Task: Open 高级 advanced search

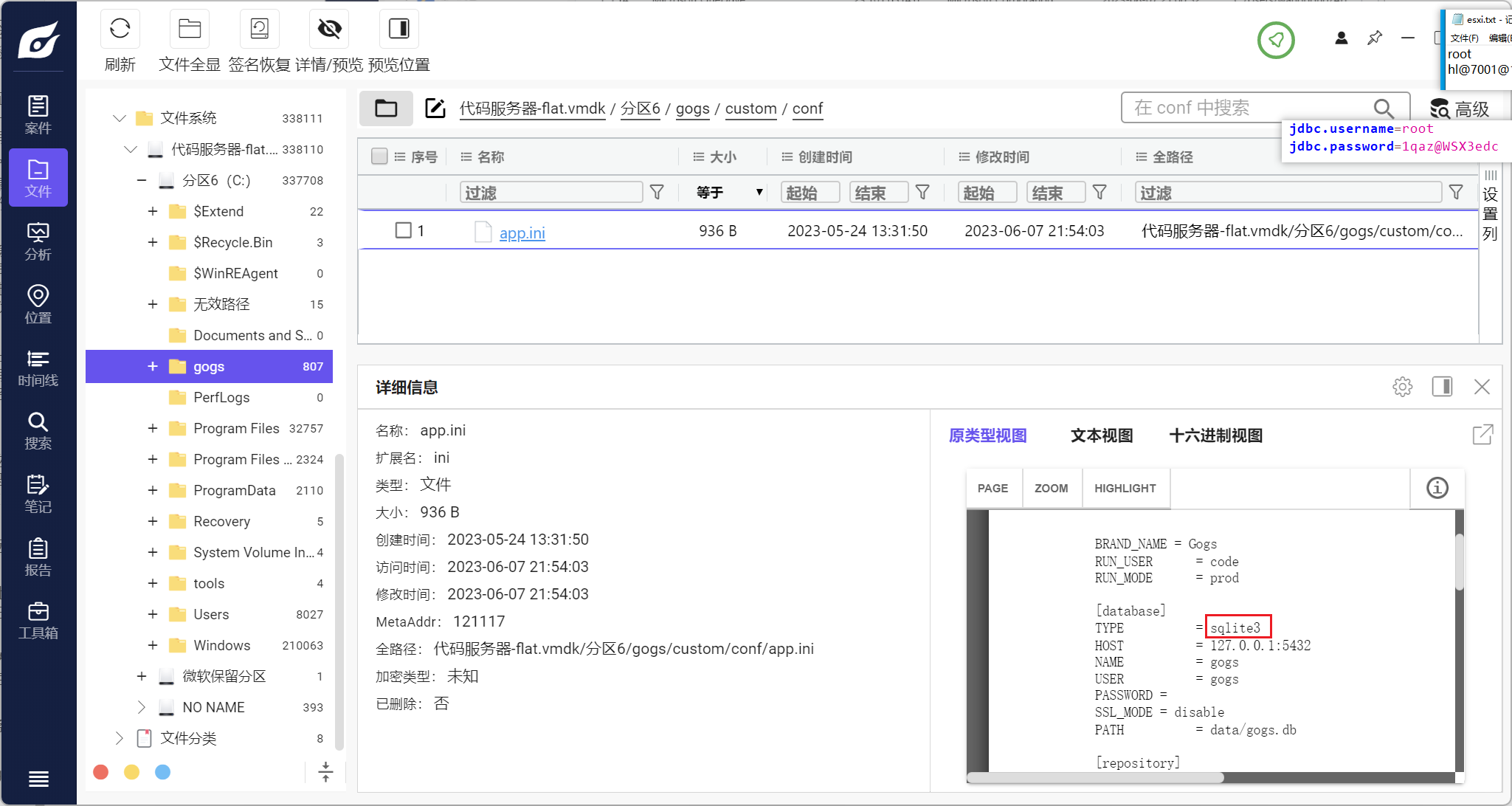Action: 1460,109
